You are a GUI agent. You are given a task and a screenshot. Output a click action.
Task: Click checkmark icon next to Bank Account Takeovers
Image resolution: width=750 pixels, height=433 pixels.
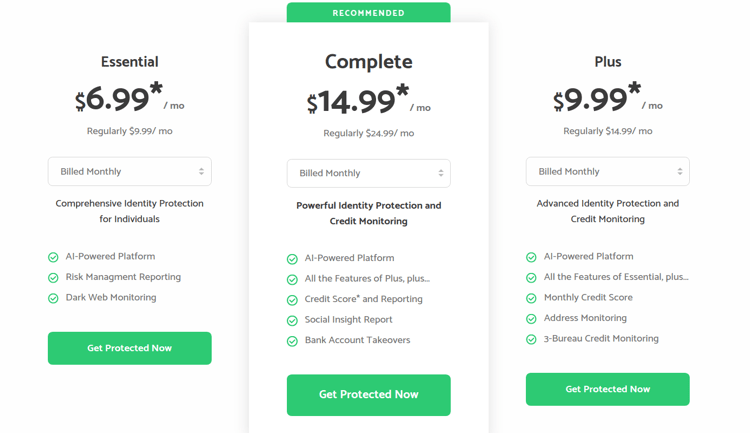[x=292, y=341]
